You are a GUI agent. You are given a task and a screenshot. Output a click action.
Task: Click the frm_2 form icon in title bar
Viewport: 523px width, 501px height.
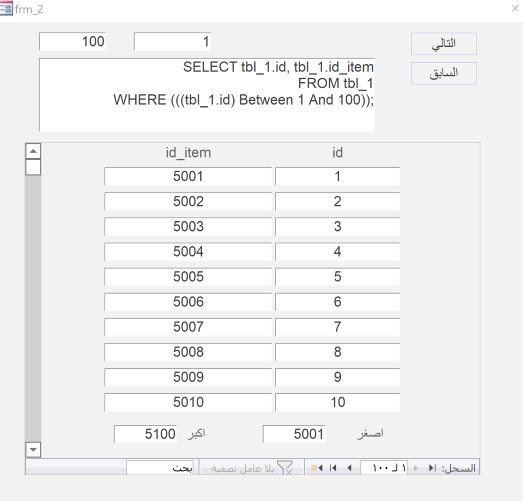(x=6, y=8)
